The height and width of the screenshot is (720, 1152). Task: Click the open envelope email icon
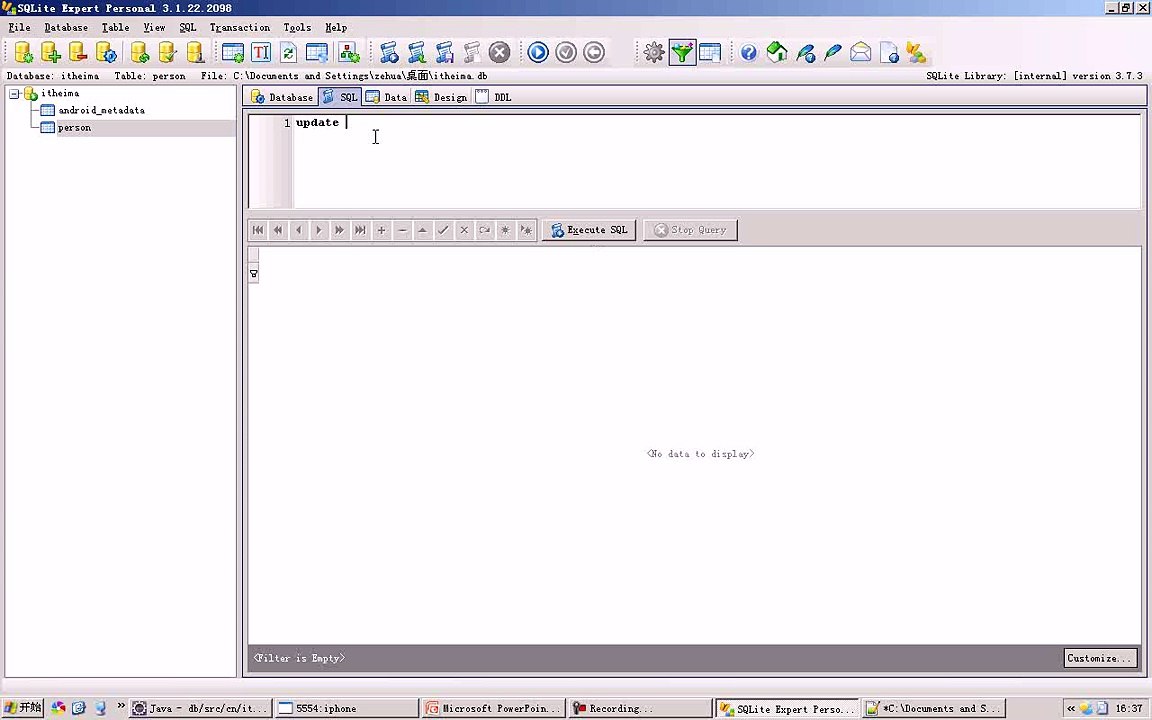click(x=860, y=52)
